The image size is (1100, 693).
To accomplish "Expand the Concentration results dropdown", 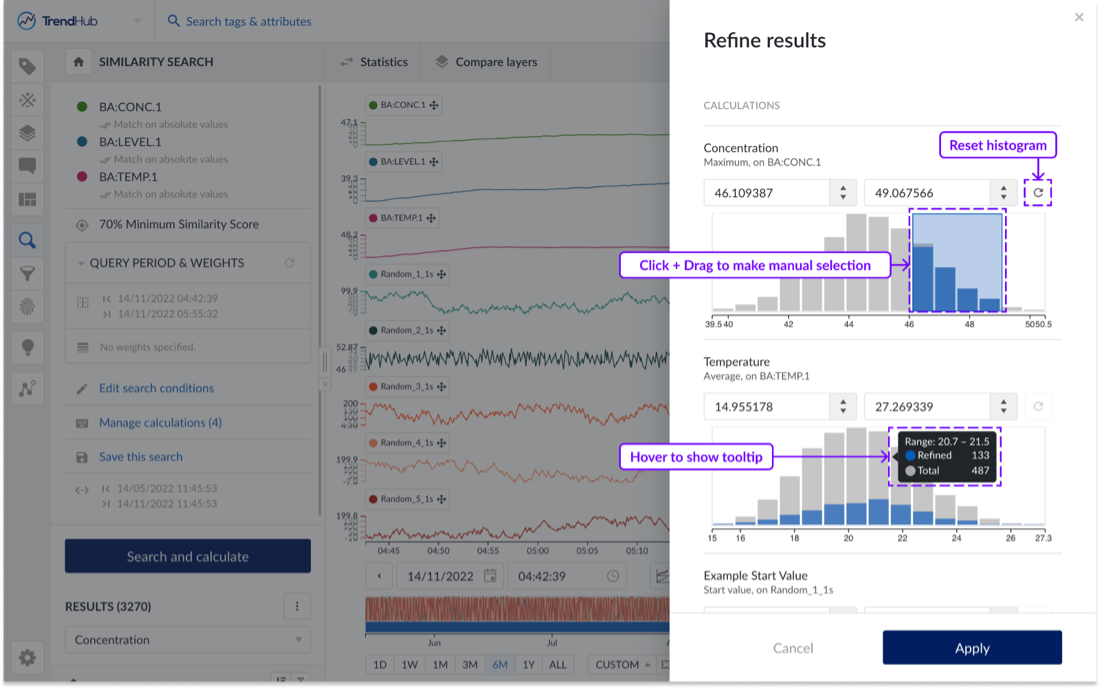I will tap(187, 640).
